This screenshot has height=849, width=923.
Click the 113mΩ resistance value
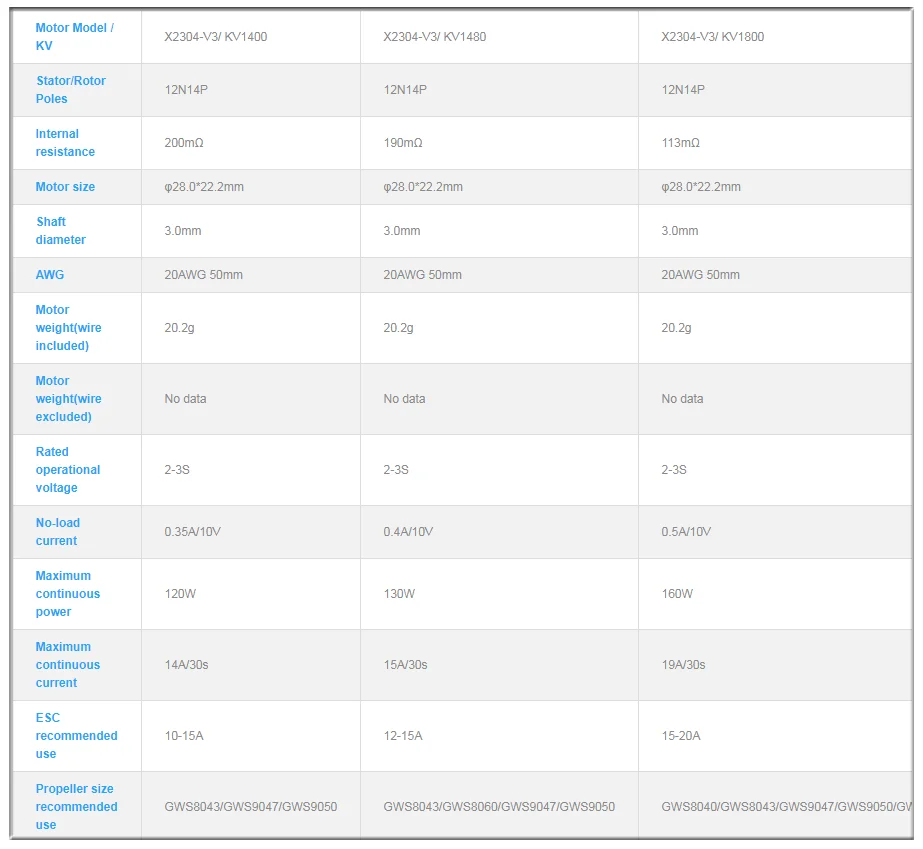pos(680,142)
